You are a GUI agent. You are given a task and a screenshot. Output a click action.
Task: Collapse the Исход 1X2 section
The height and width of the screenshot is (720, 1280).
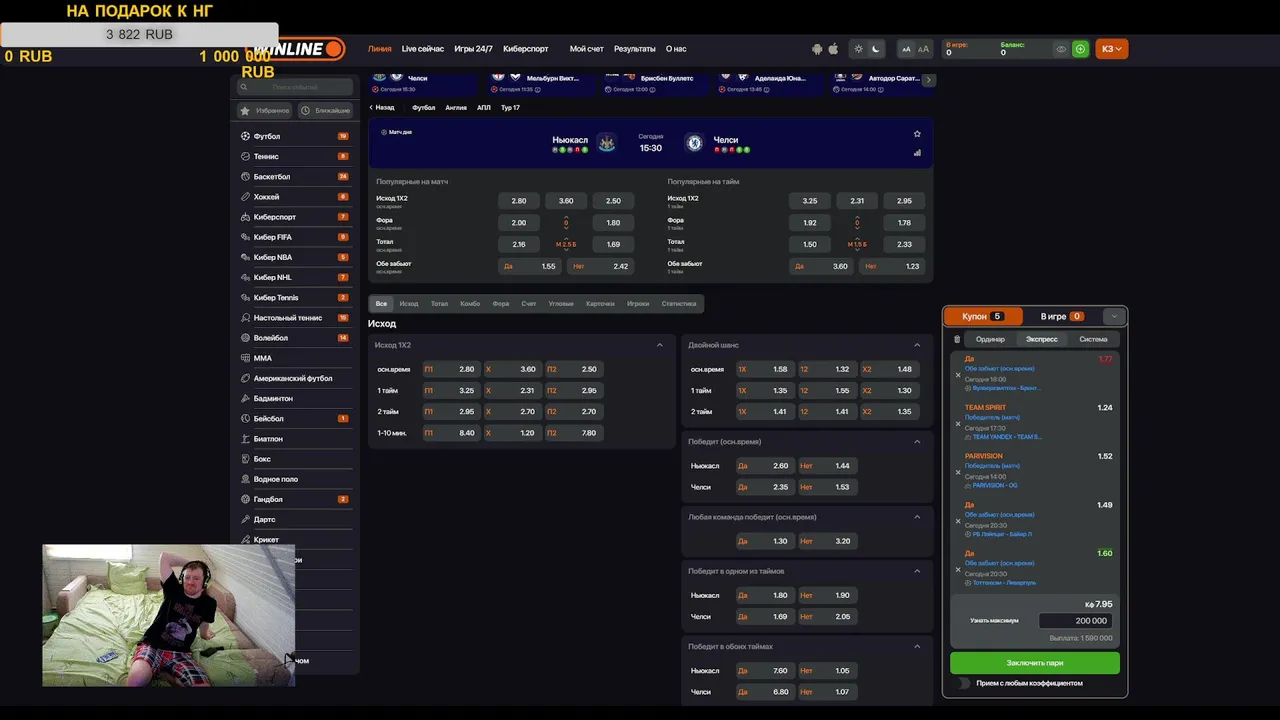(x=660, y=345)
